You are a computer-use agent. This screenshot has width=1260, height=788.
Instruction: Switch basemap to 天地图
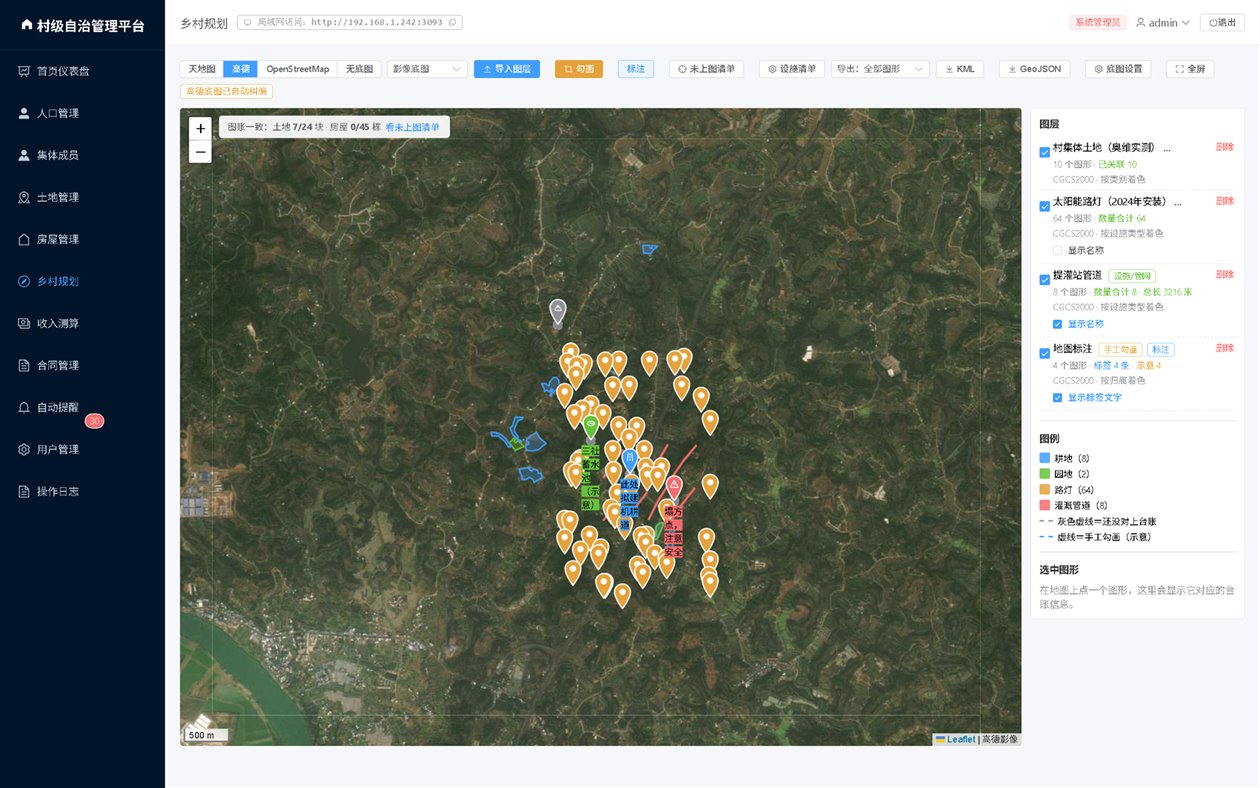pyautogui.click(x=202, y=69)
